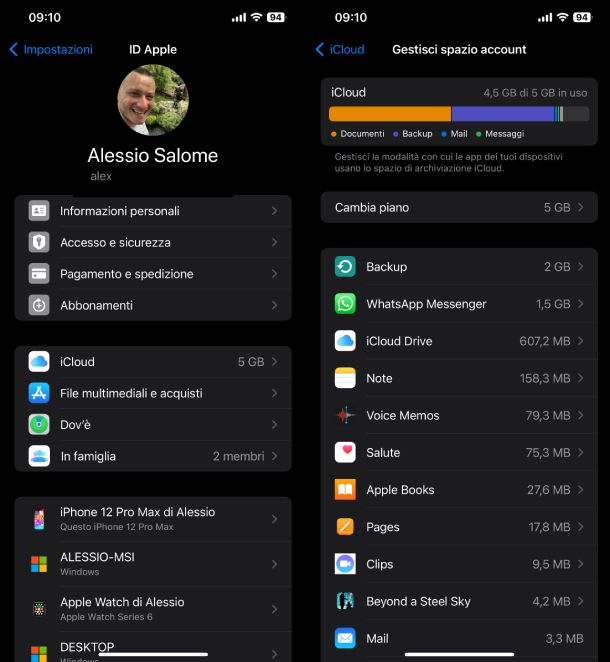
Task: Tap the left screen battery indicator
Action: click(276, 17)
